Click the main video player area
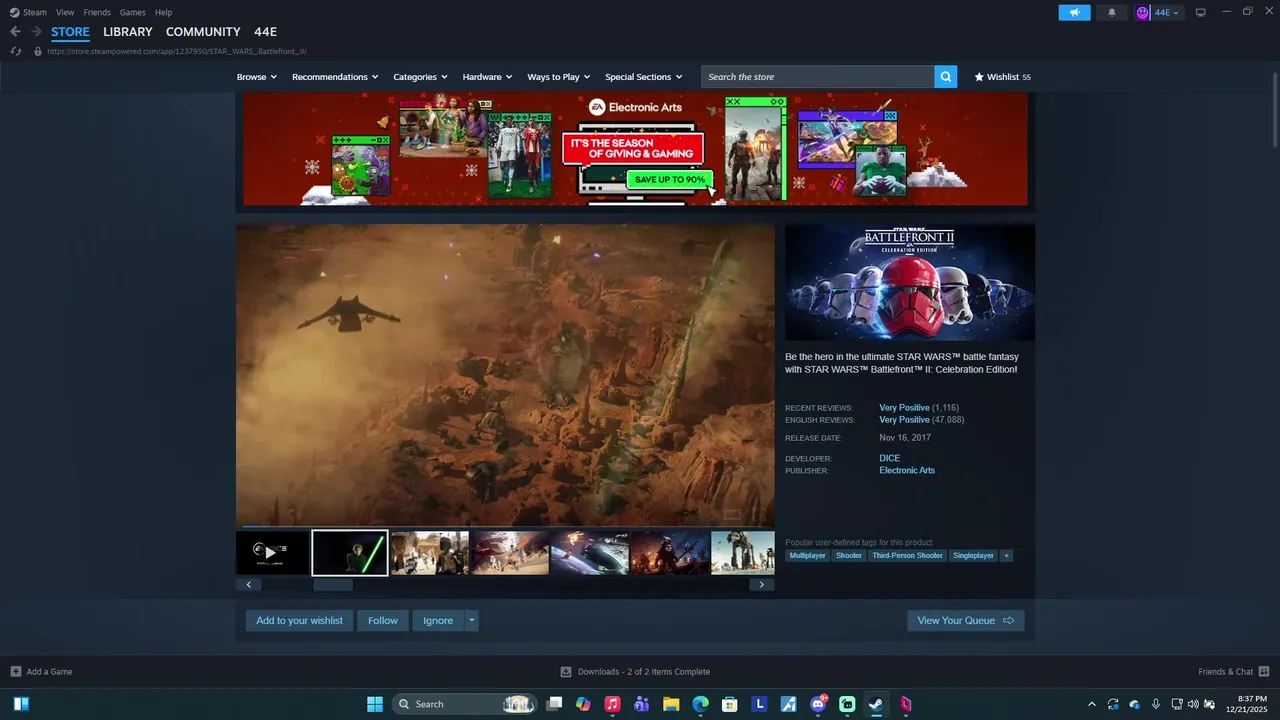 pyautogui.click(x=505, y=375)
